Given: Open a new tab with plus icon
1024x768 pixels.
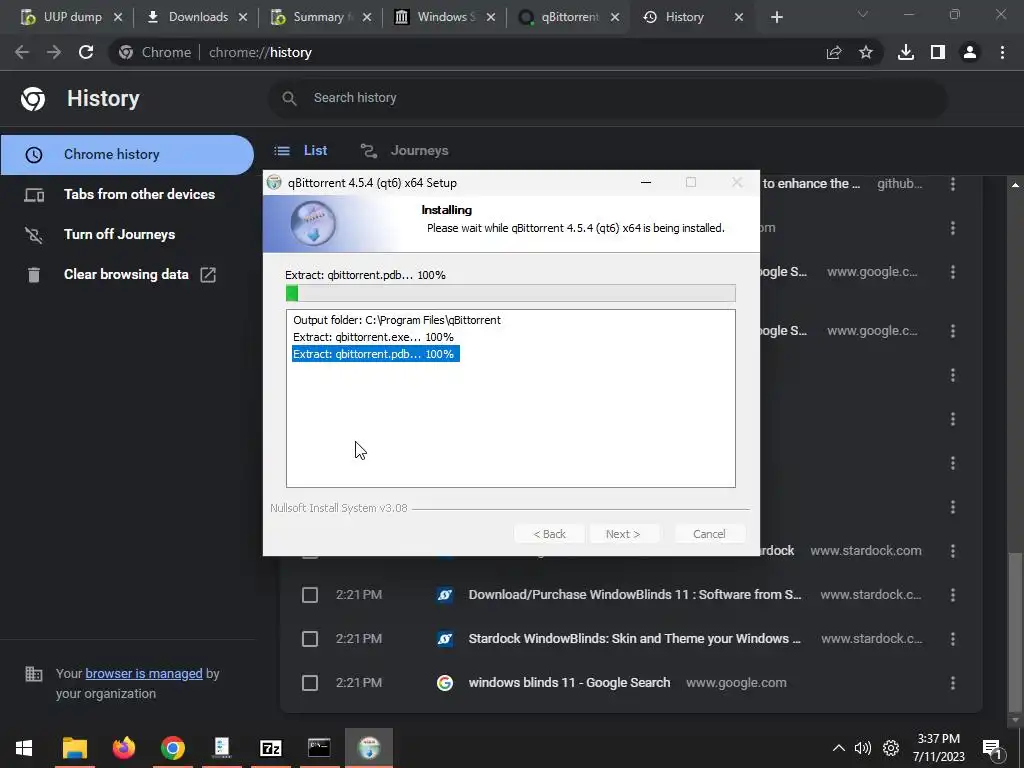Looking at the screenshot, I should click(x=776, y=17).
